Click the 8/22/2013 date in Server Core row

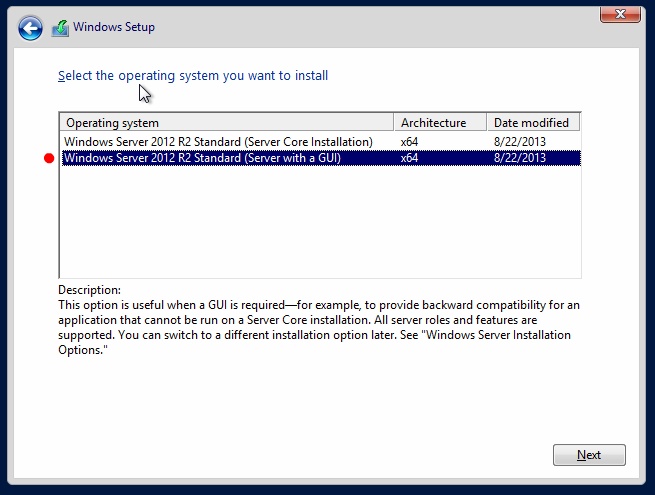520,142
